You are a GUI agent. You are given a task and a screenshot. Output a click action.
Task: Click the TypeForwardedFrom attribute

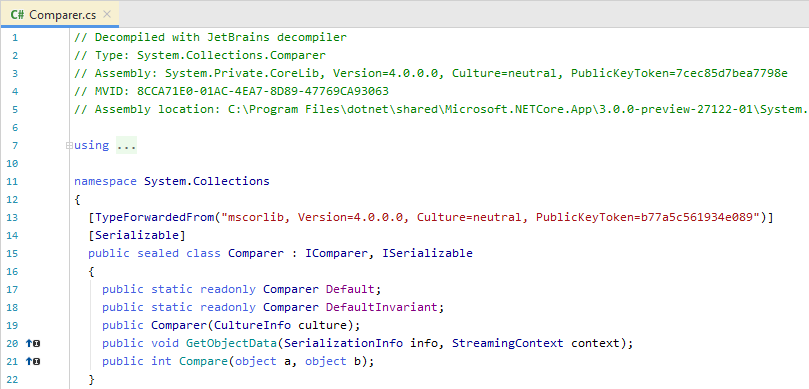pyautogui.click(x=154, y=217)
